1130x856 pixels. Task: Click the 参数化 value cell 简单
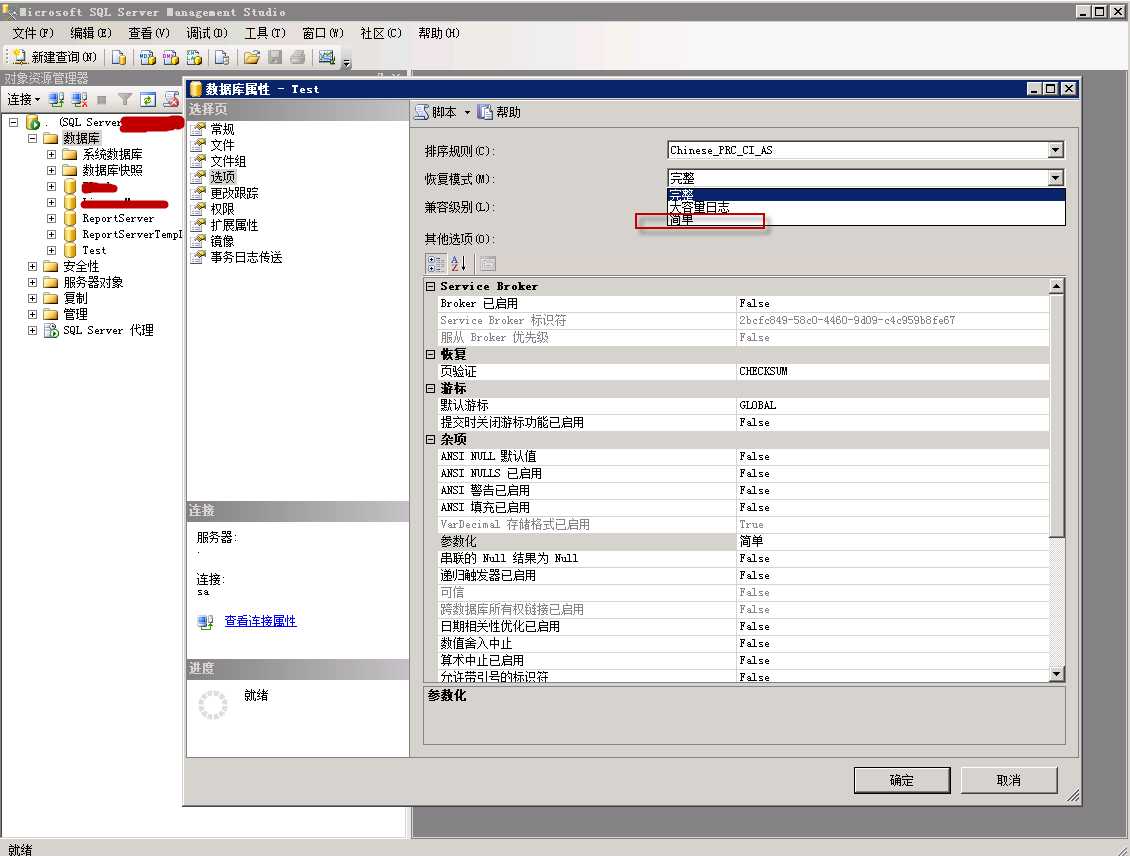[892, 541]
